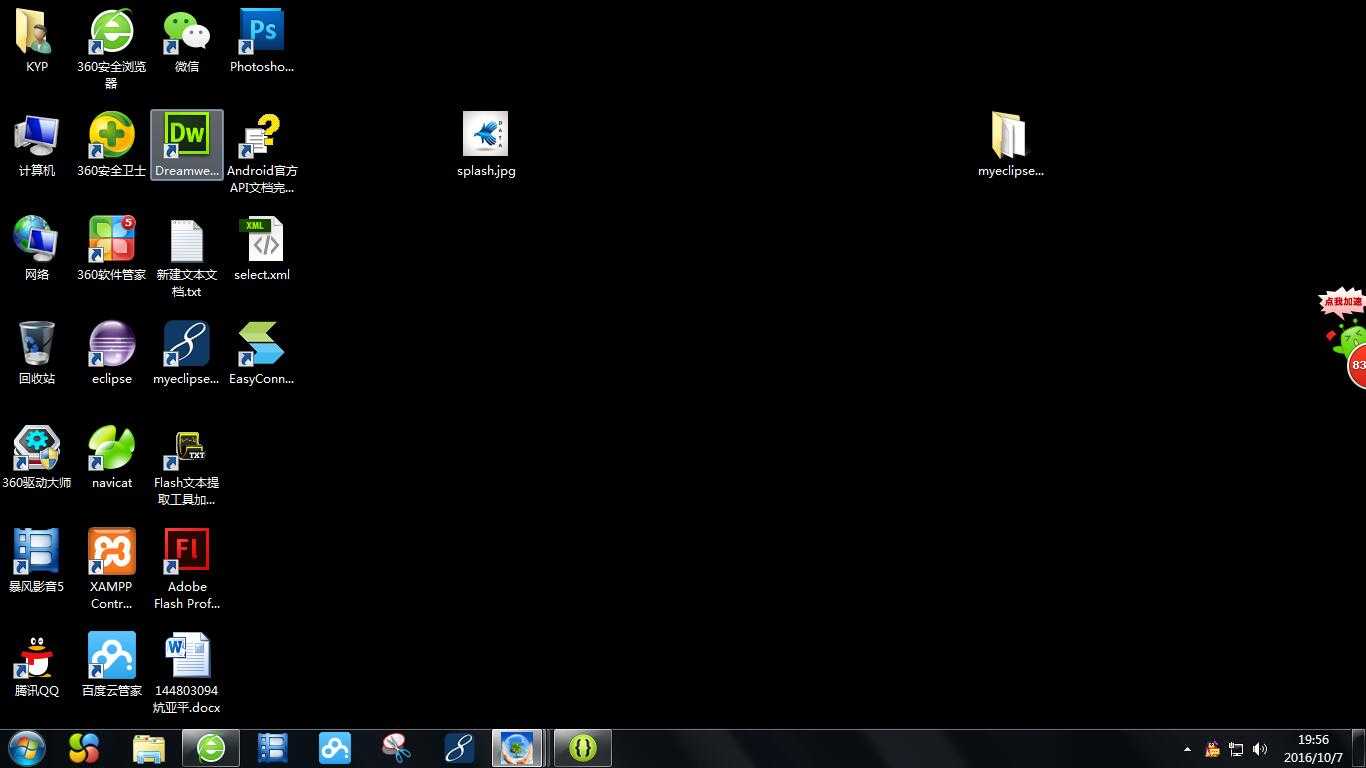1366x768 pixels.
Task: Show hidden system tray icons
Action: click(x=1187, y=749)
